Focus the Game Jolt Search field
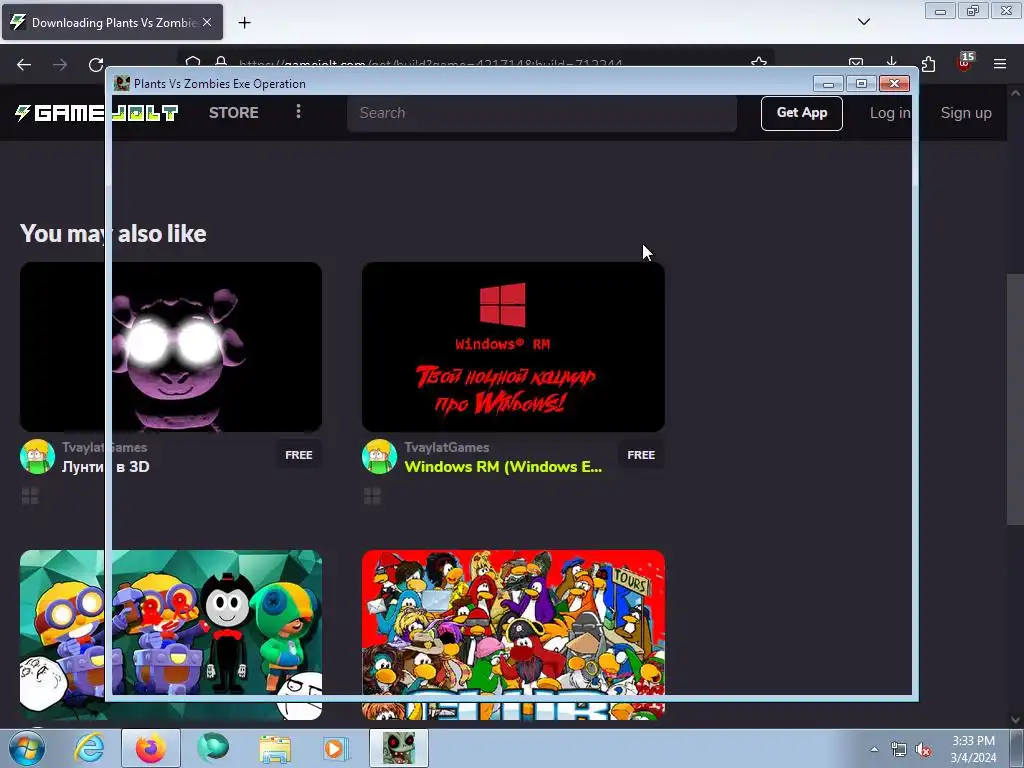The width and height of the screenshot is (1024, 768). 542,113
